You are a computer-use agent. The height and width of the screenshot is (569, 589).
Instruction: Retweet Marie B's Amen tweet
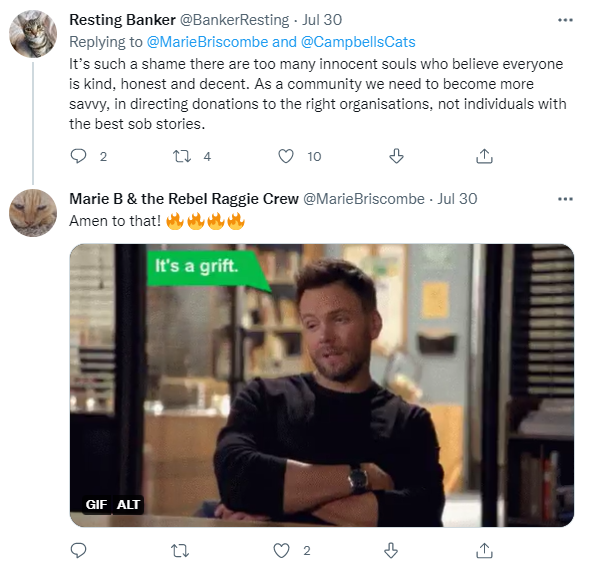point(180,551)
